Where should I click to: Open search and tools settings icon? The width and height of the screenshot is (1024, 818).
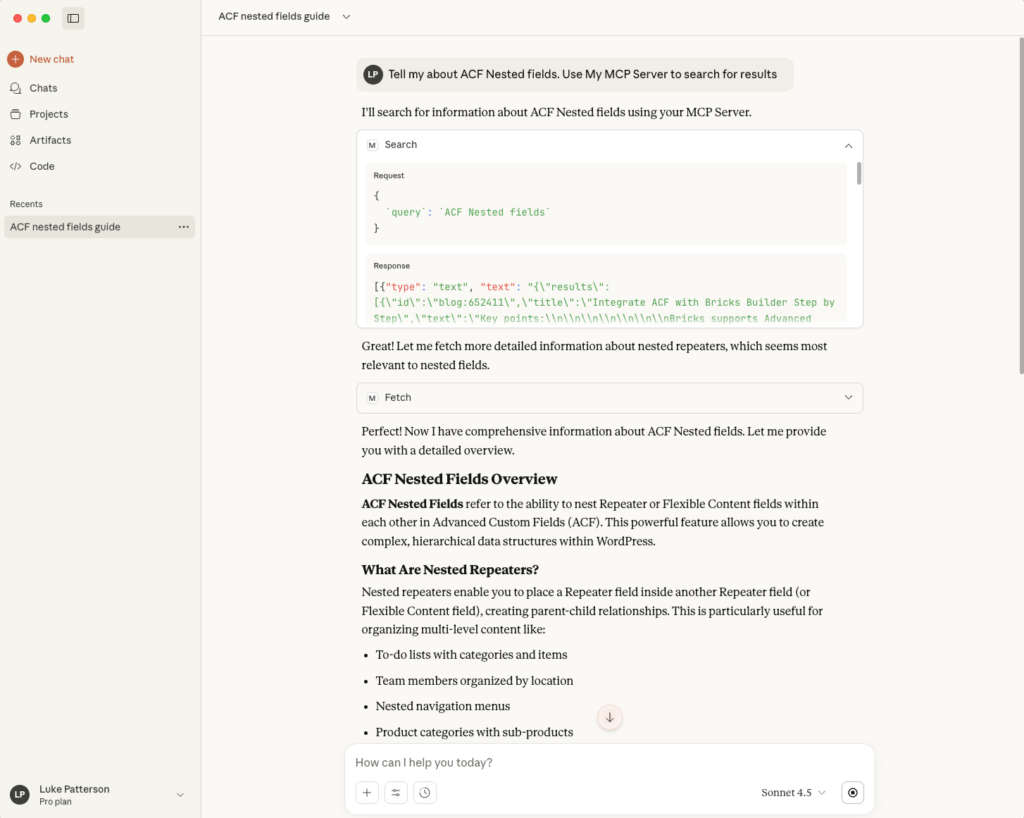(396, 792)
